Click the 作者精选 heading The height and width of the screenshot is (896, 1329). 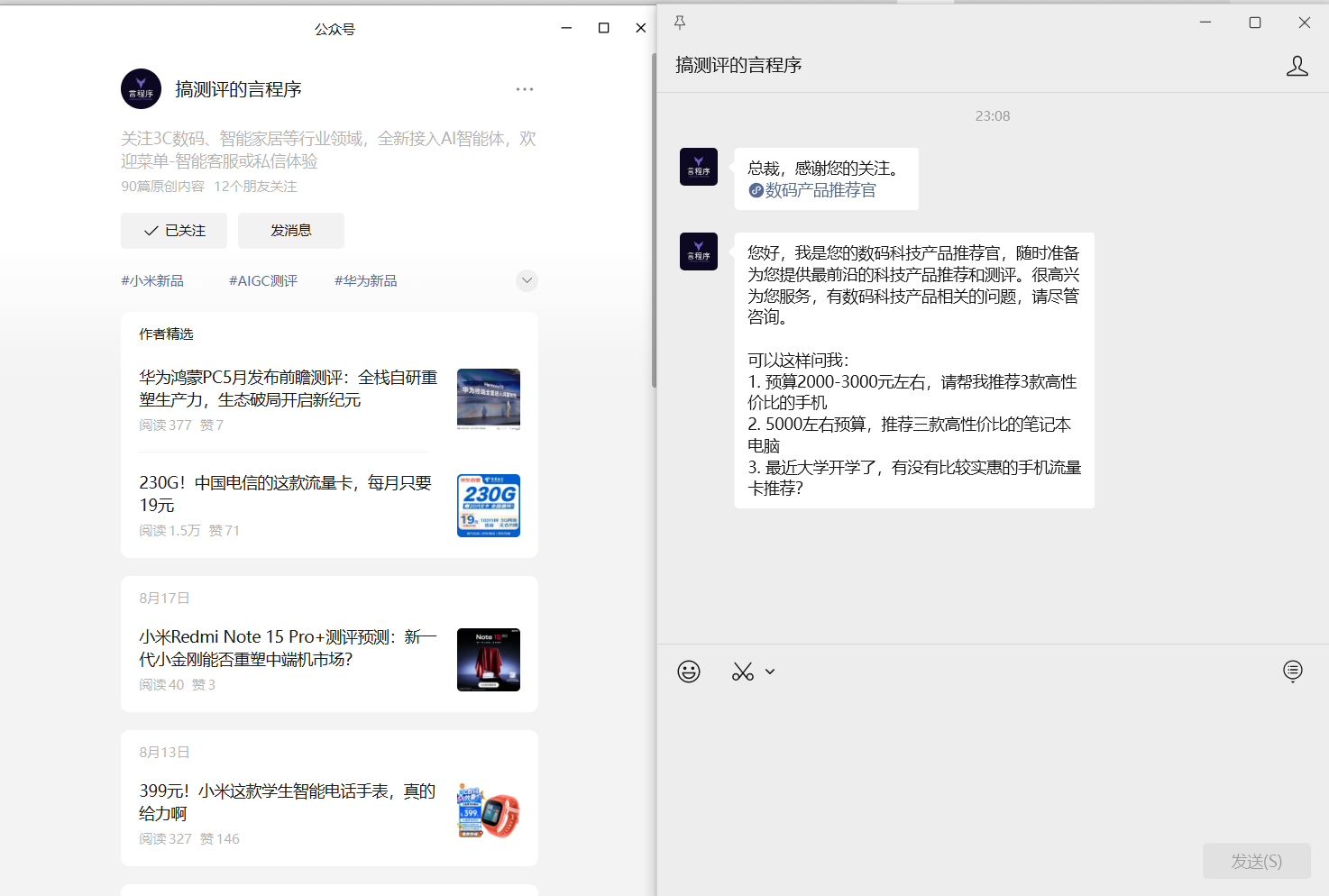pyautogui.click(x=166, y=334)
